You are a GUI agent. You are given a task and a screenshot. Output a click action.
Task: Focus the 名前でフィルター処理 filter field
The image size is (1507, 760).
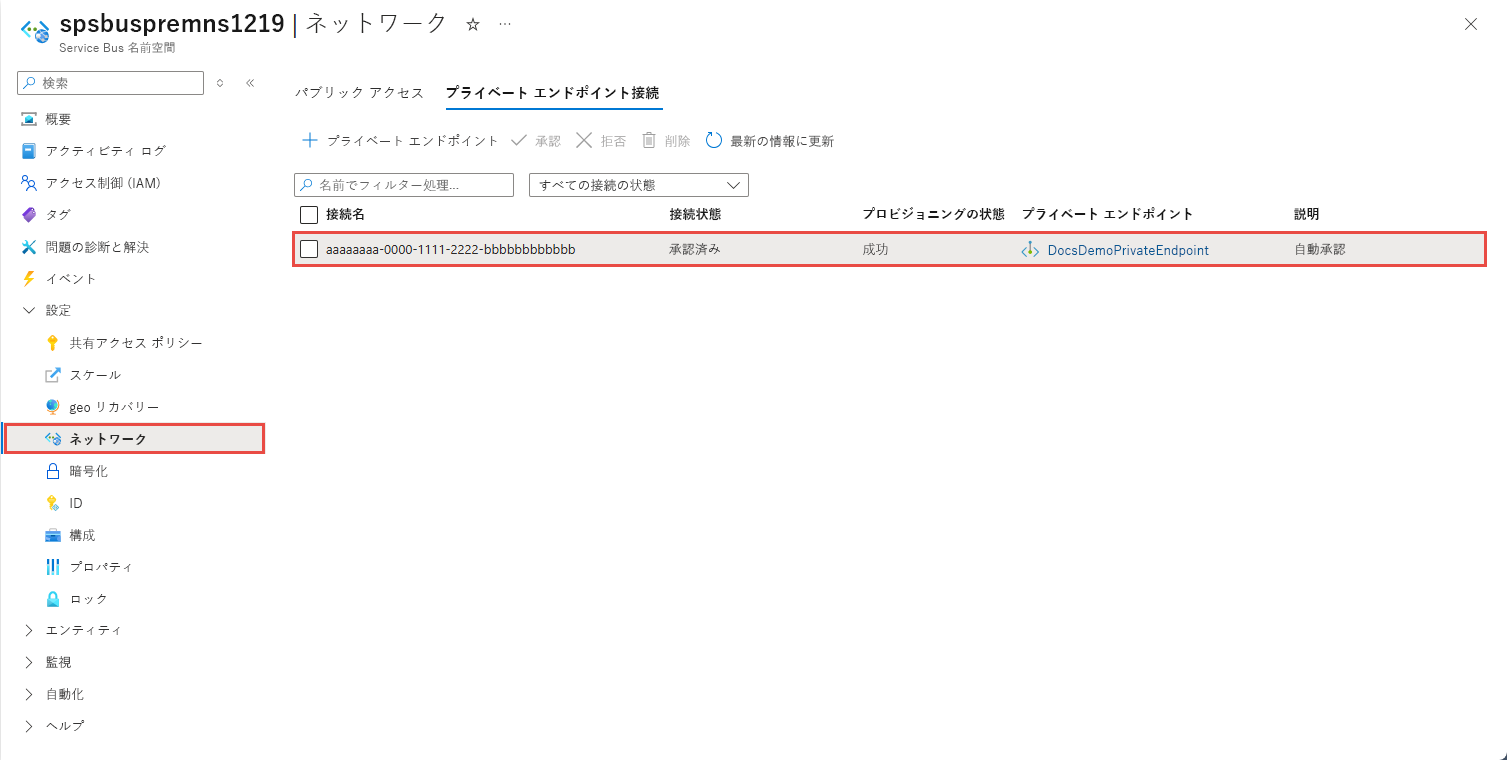pyautogui.click(x=404, y=185)
